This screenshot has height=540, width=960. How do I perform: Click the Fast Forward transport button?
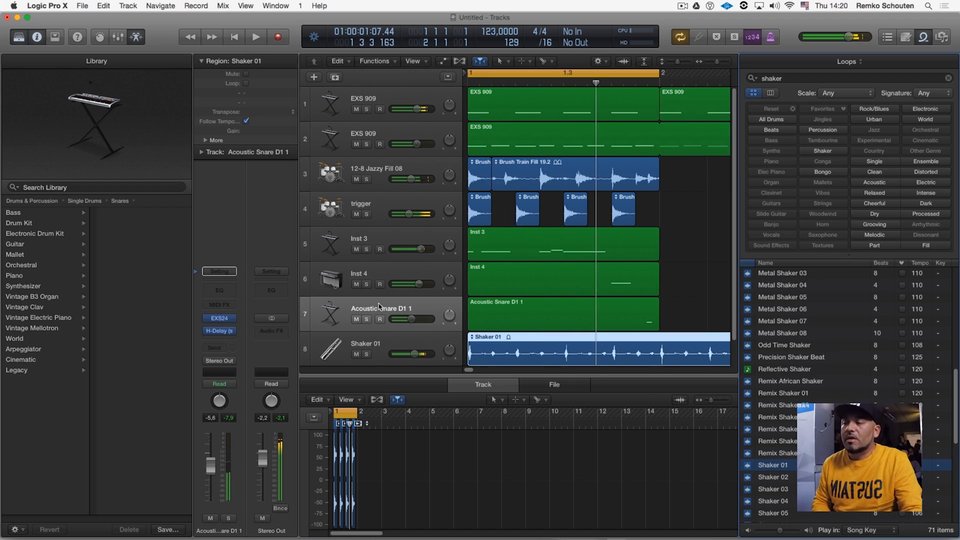point(212,37)
